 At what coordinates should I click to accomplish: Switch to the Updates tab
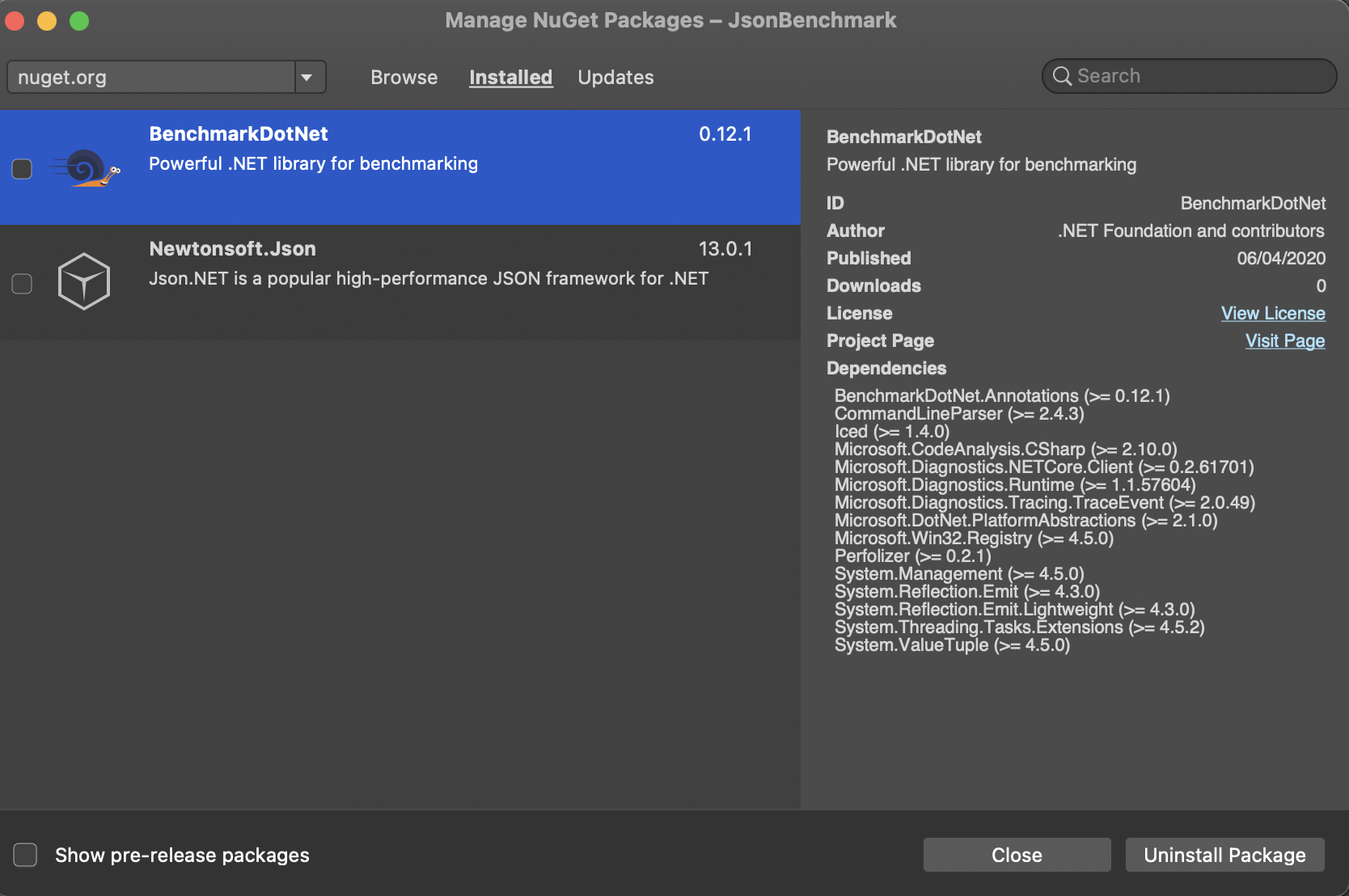[615, 77]
